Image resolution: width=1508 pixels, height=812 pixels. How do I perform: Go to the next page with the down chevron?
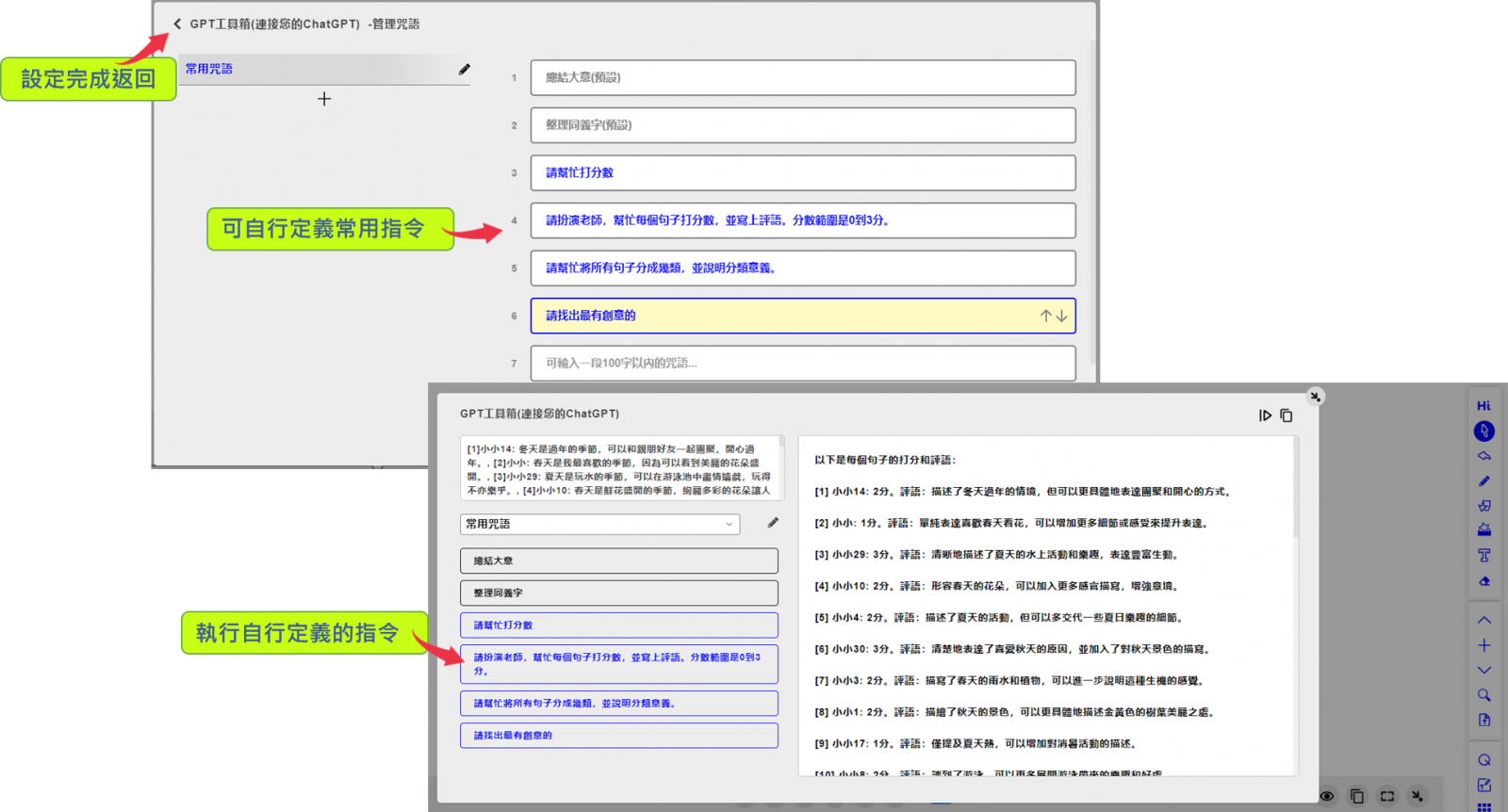click(x=1484, y=670)
